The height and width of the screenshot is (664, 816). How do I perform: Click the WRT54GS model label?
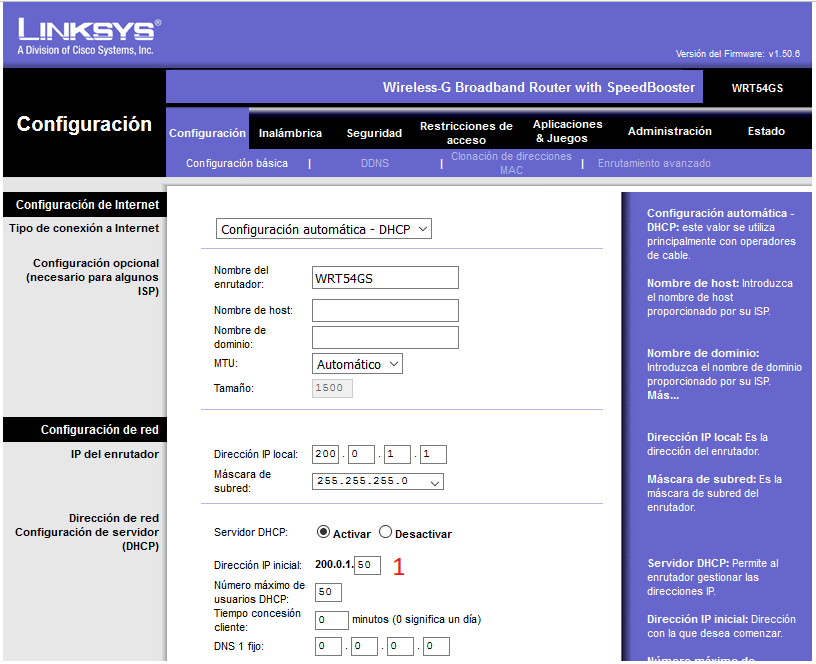757,88
